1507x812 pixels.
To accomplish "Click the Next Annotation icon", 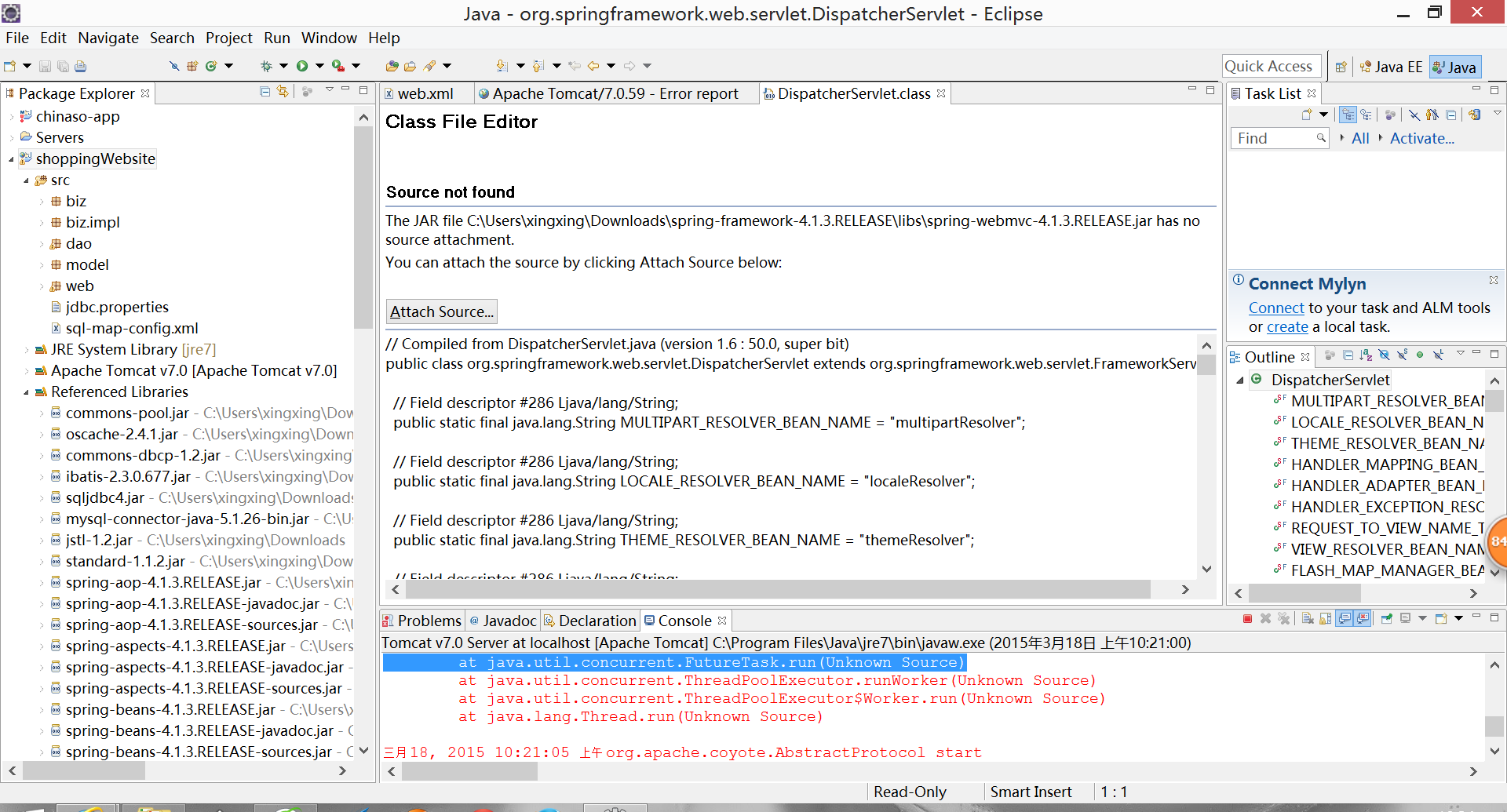I will pos(502,66).
